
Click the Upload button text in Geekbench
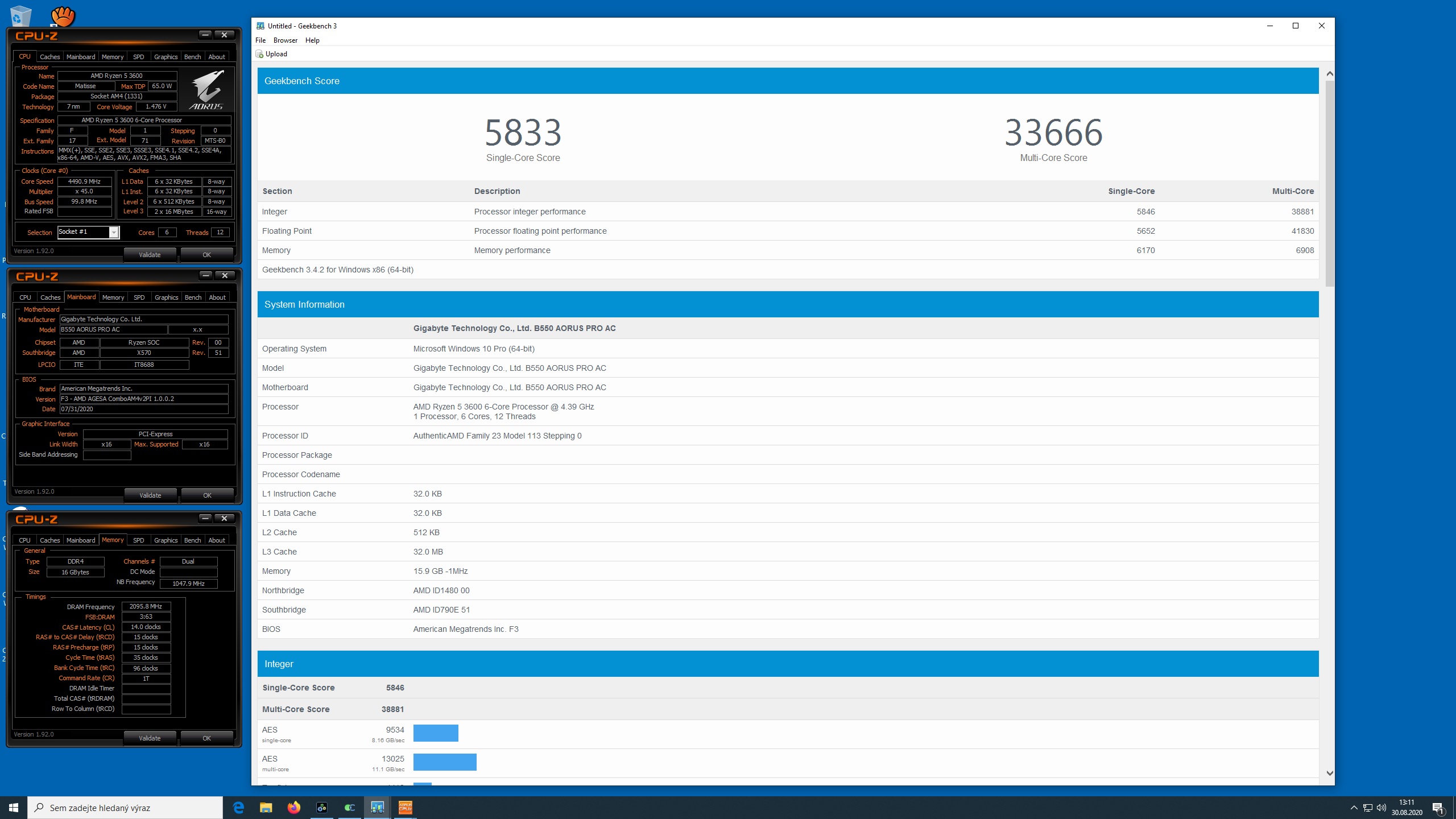point(276,54)
